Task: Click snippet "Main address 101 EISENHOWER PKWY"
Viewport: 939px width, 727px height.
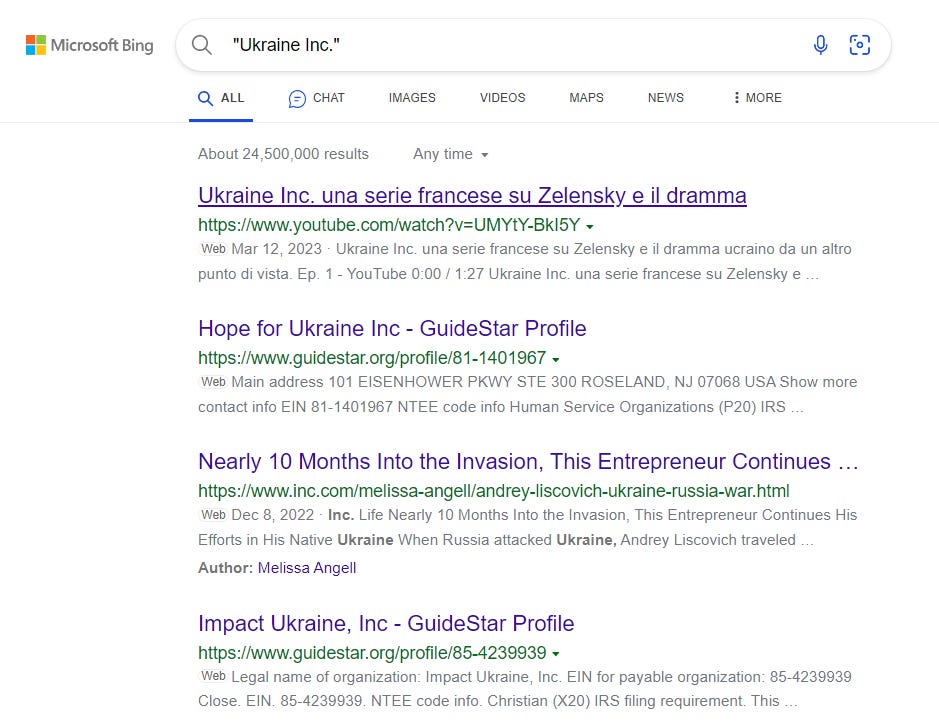Action: (372, 381)
